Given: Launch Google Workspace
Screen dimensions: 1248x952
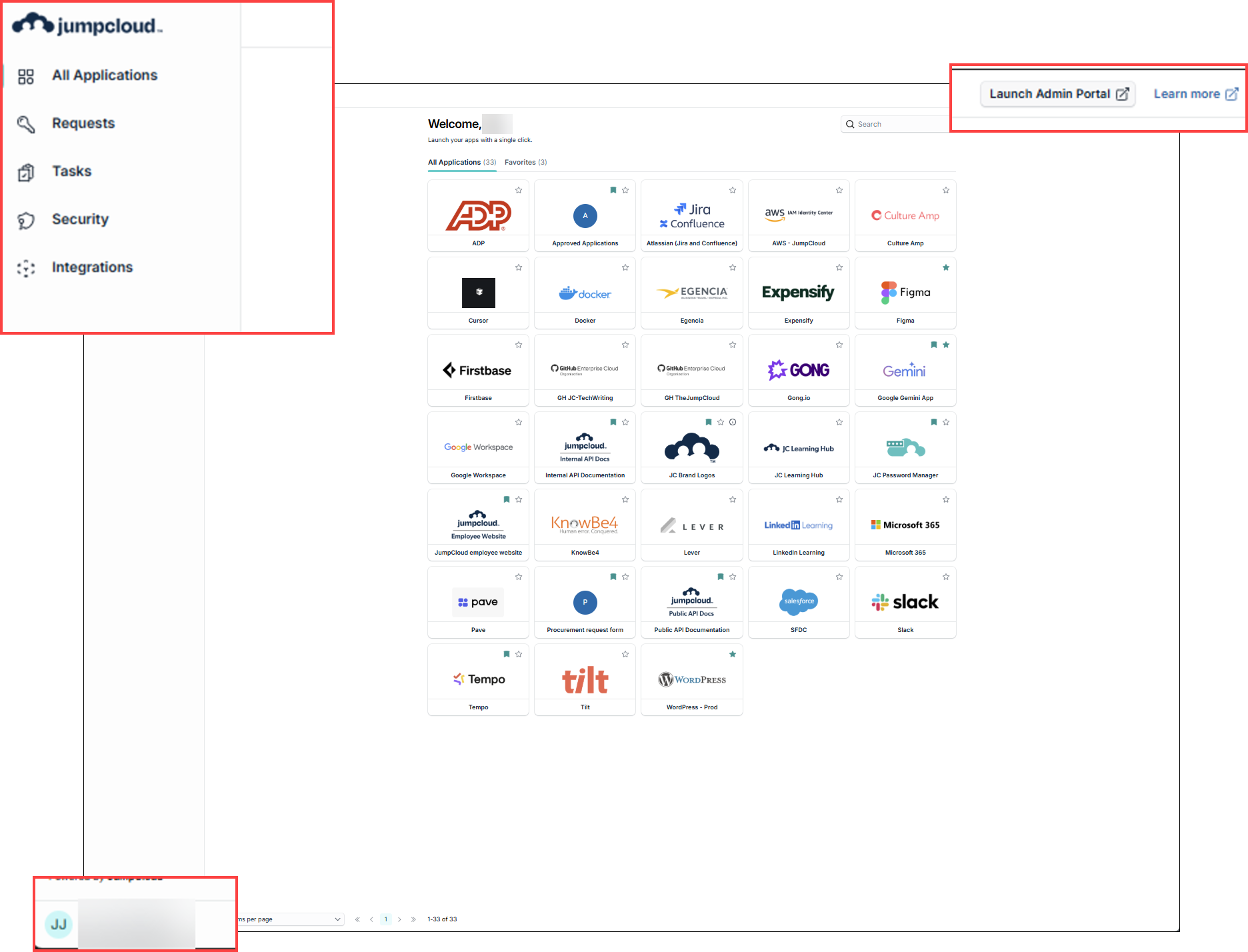Looking at the screenshot, I should tap(478, 447).
